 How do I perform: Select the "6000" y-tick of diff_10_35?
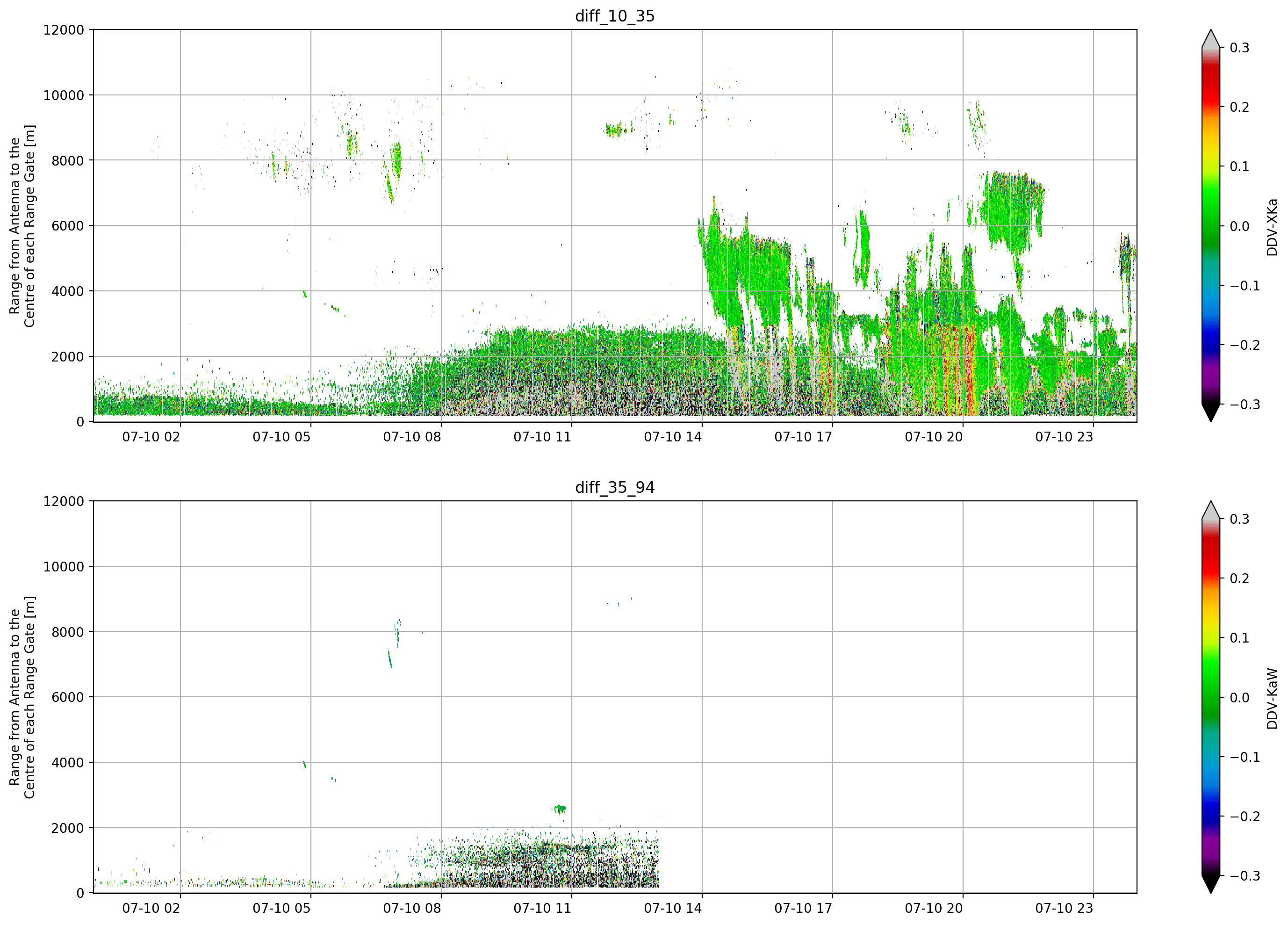coord(68,226)
